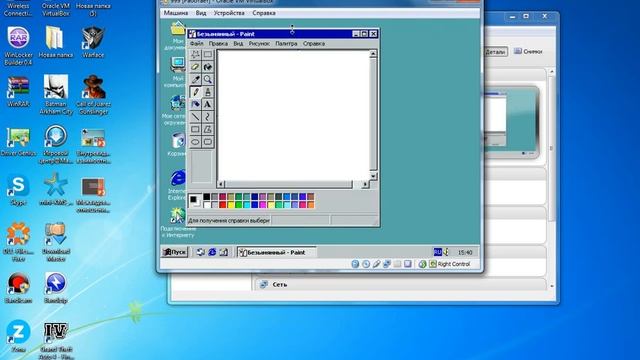Click the Безымянный - Paint taskbar button
The height and width of the screenshot is (360, 640).
[276, 252]
